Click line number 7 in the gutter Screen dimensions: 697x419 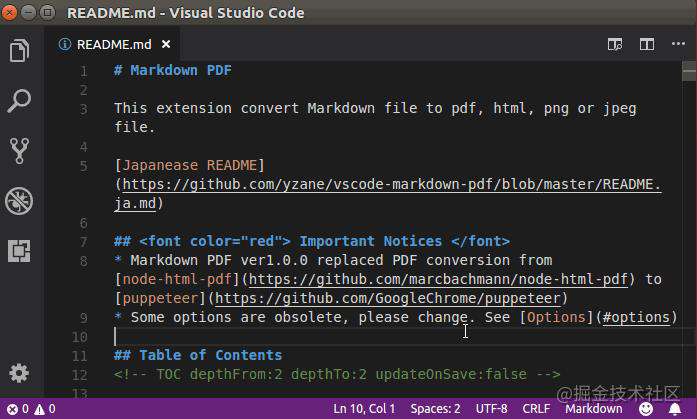[84, 242]
